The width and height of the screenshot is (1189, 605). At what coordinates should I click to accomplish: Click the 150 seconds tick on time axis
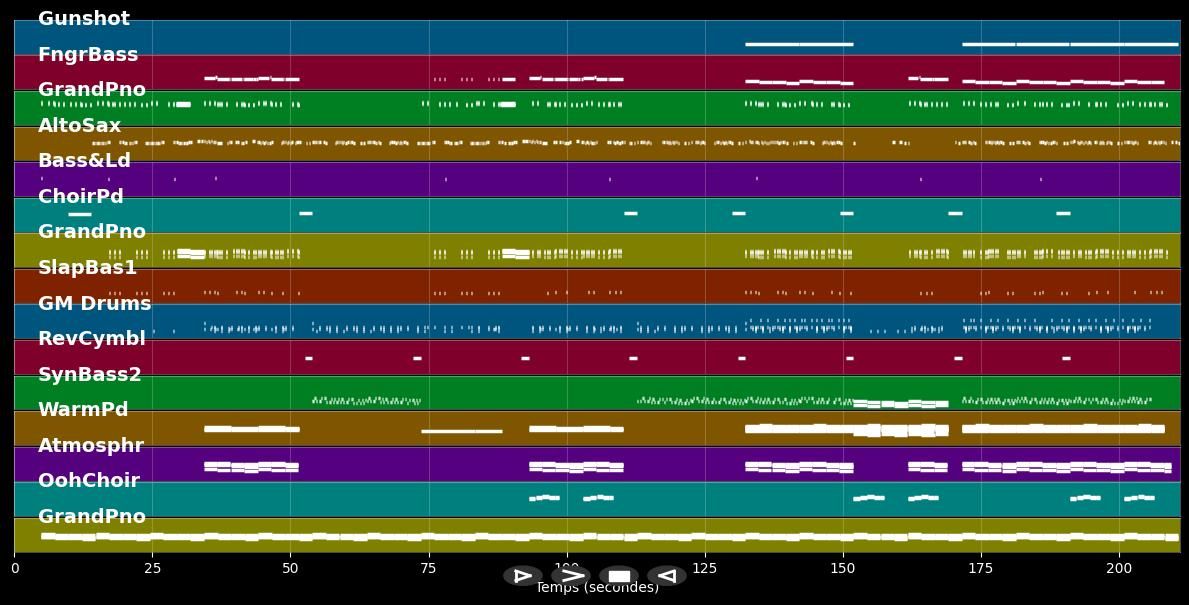(842, 568)
